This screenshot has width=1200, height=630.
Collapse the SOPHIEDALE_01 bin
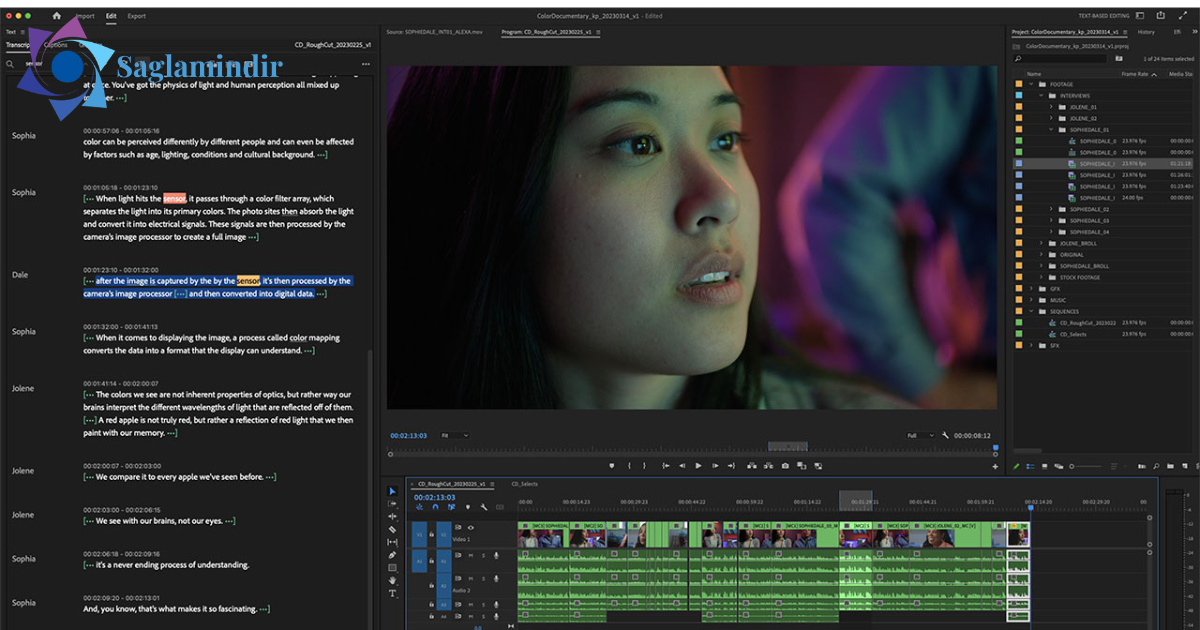[x=1051, y=130]
